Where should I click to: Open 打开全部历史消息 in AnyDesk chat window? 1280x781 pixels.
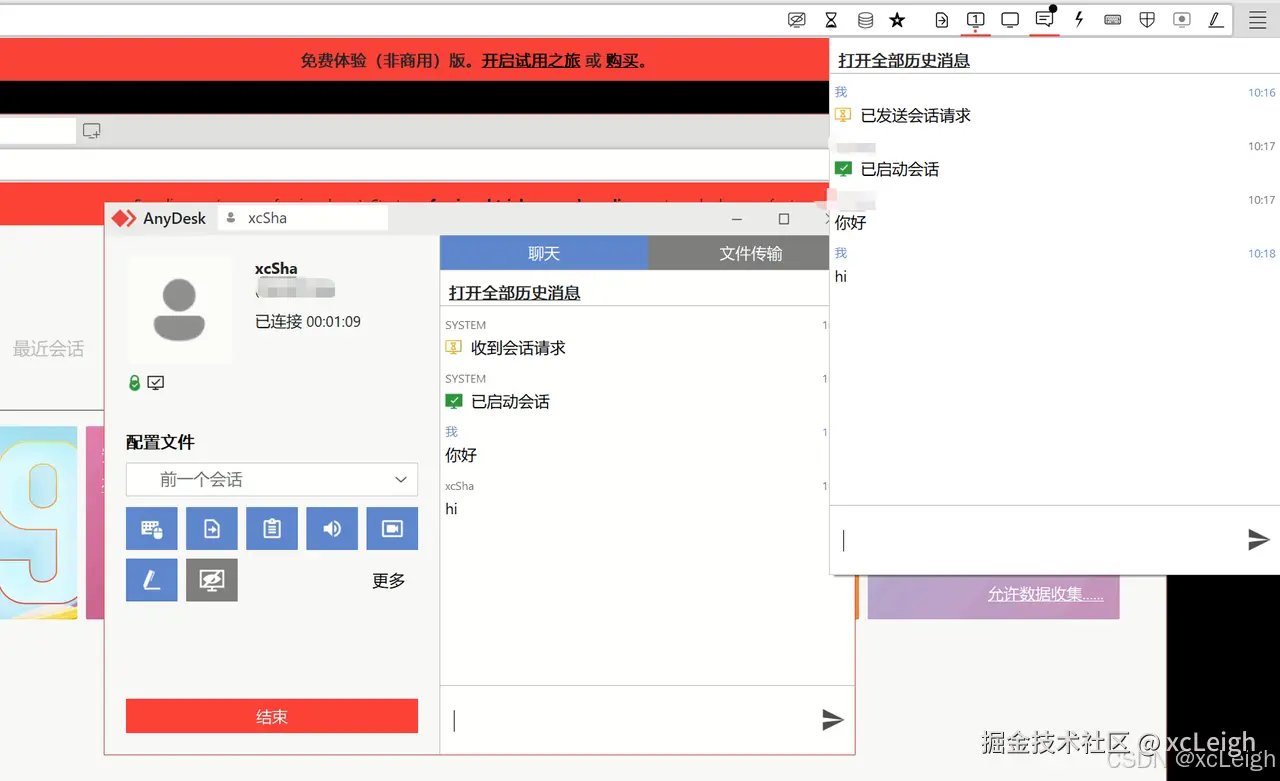tap(515, 293)
